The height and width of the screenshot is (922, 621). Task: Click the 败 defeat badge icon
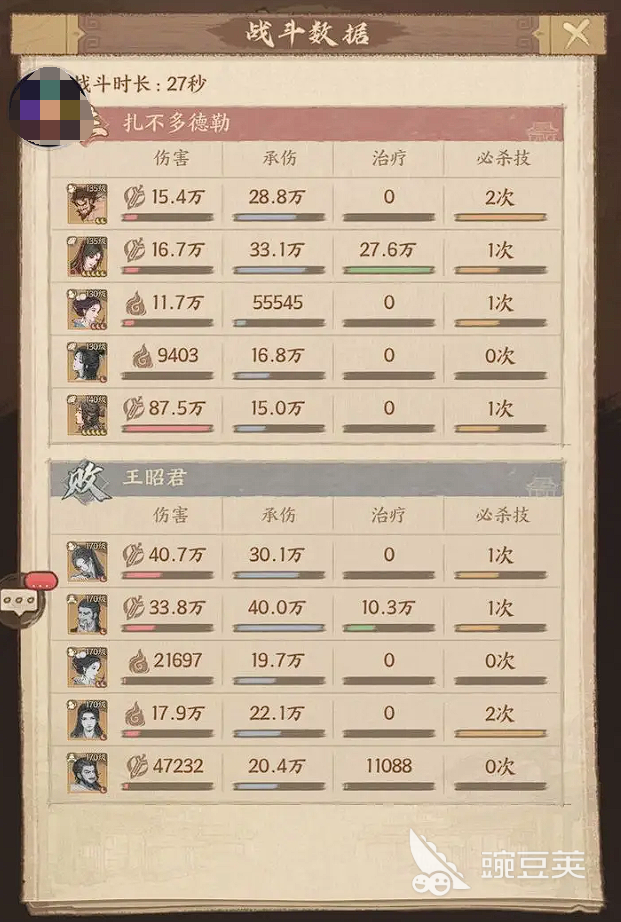coord(86,480)
